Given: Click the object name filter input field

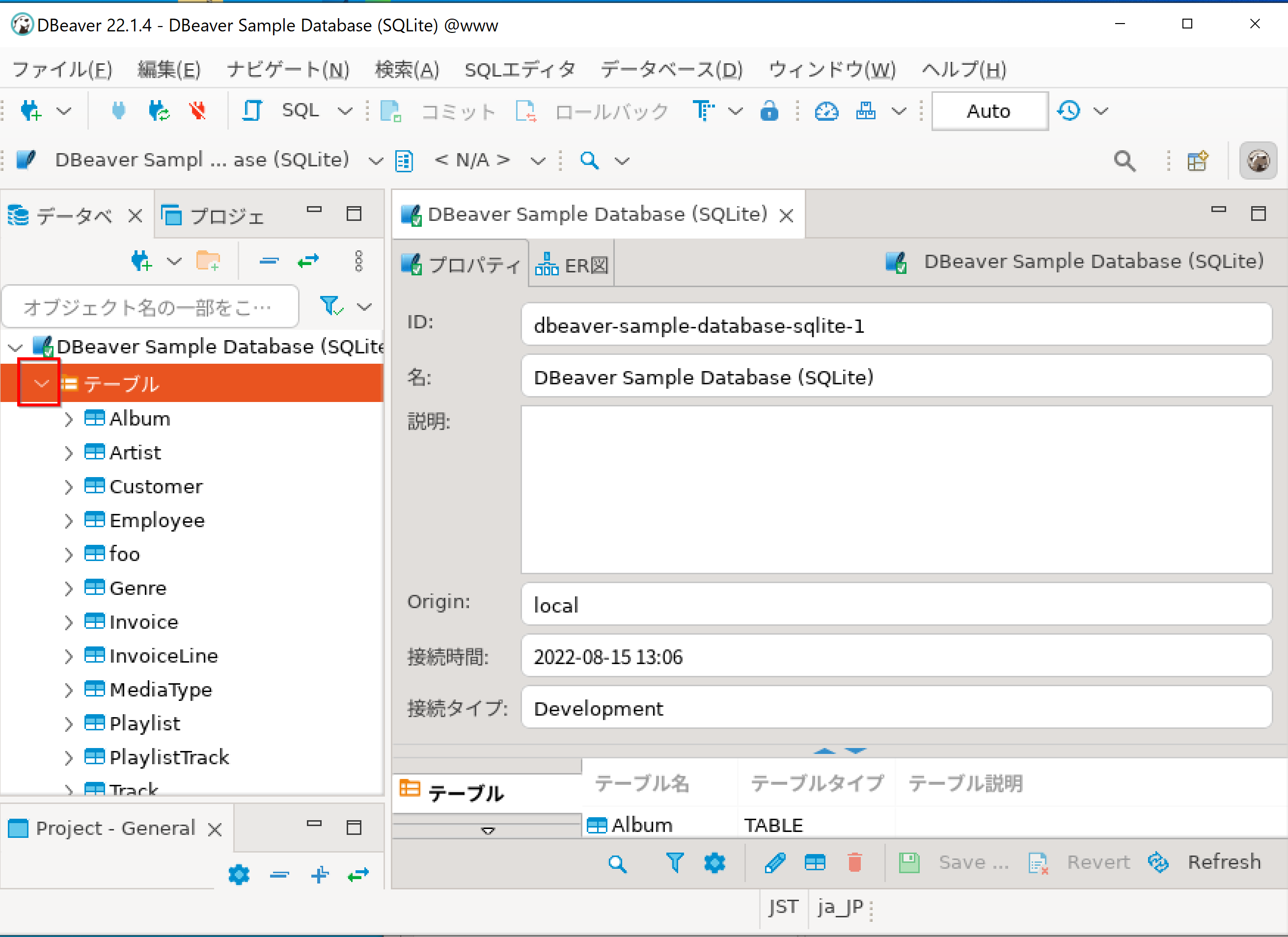Looking at the screenshot, I should click(x=150, y=307).
